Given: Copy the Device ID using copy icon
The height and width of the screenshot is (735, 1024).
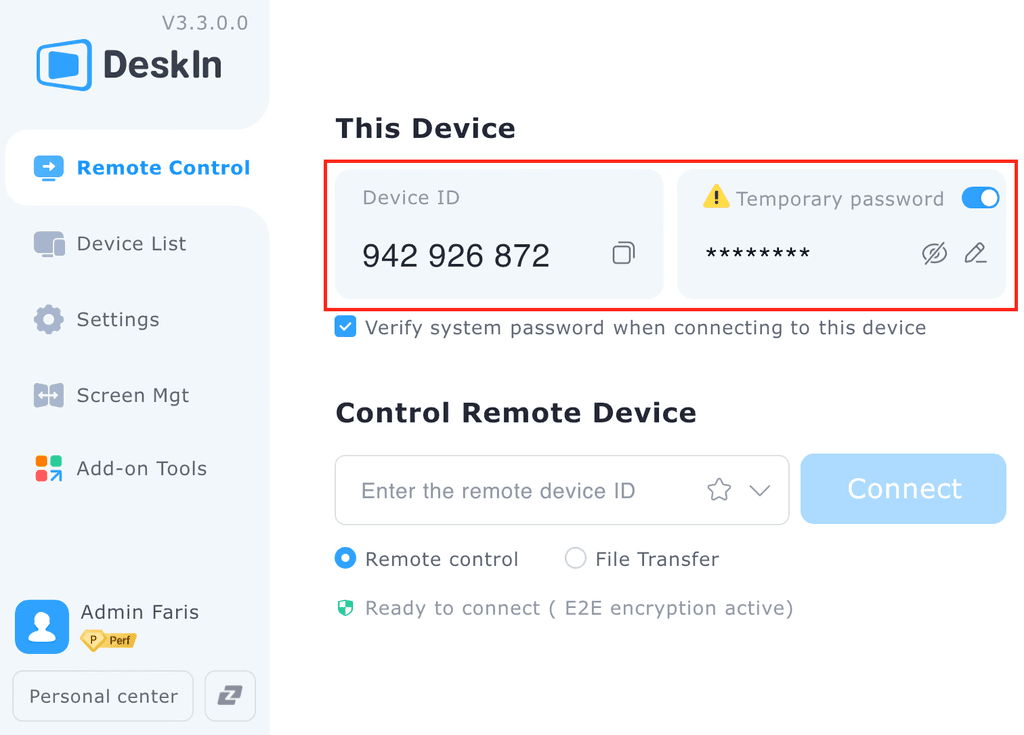Looking at the screenshot, I should click(622, 254).
